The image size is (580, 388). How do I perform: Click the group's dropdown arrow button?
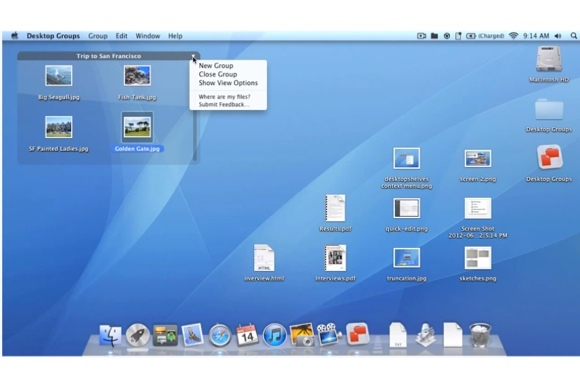[193, 56]
